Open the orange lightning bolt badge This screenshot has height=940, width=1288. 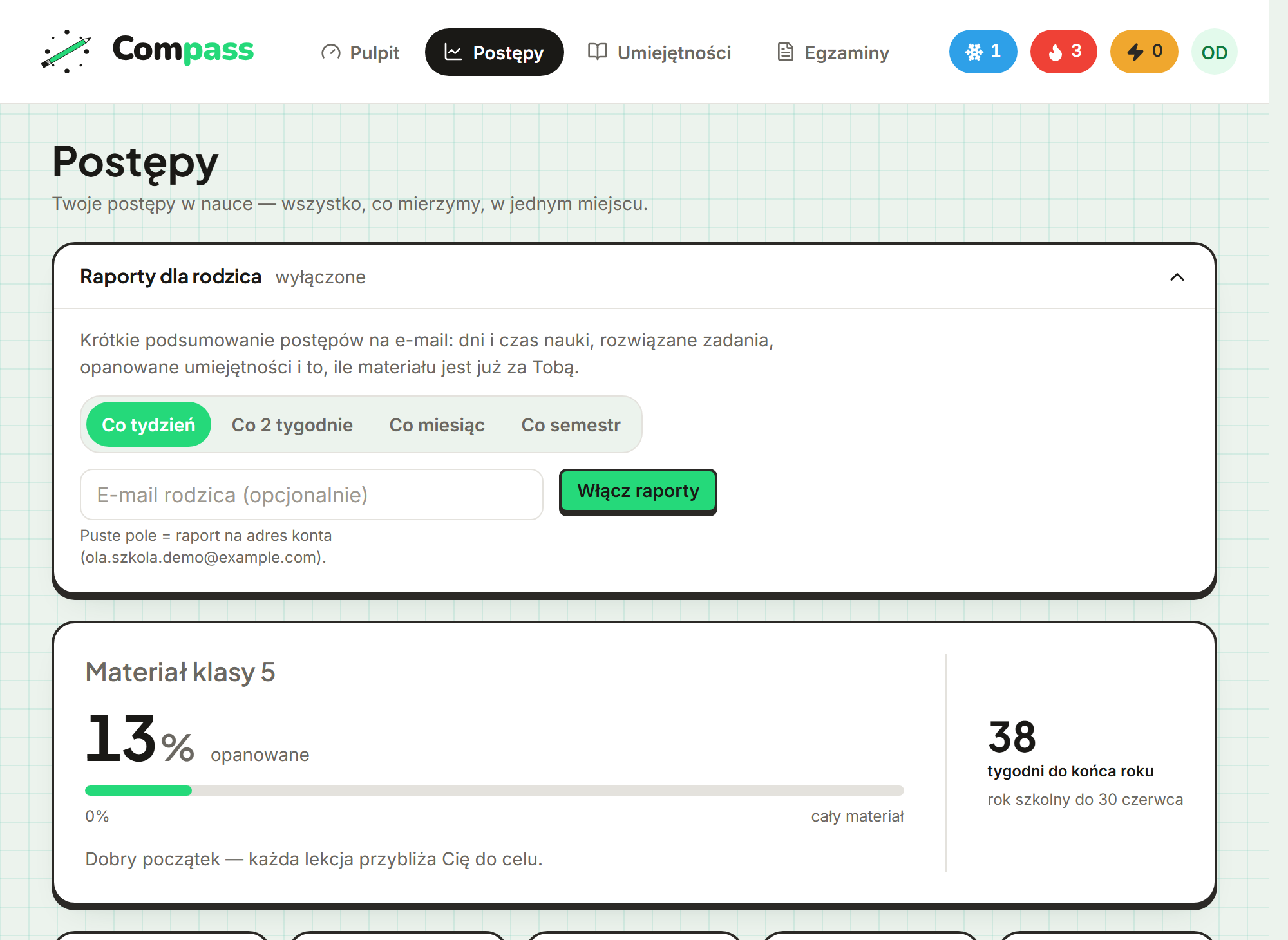tap(1144, 52)
